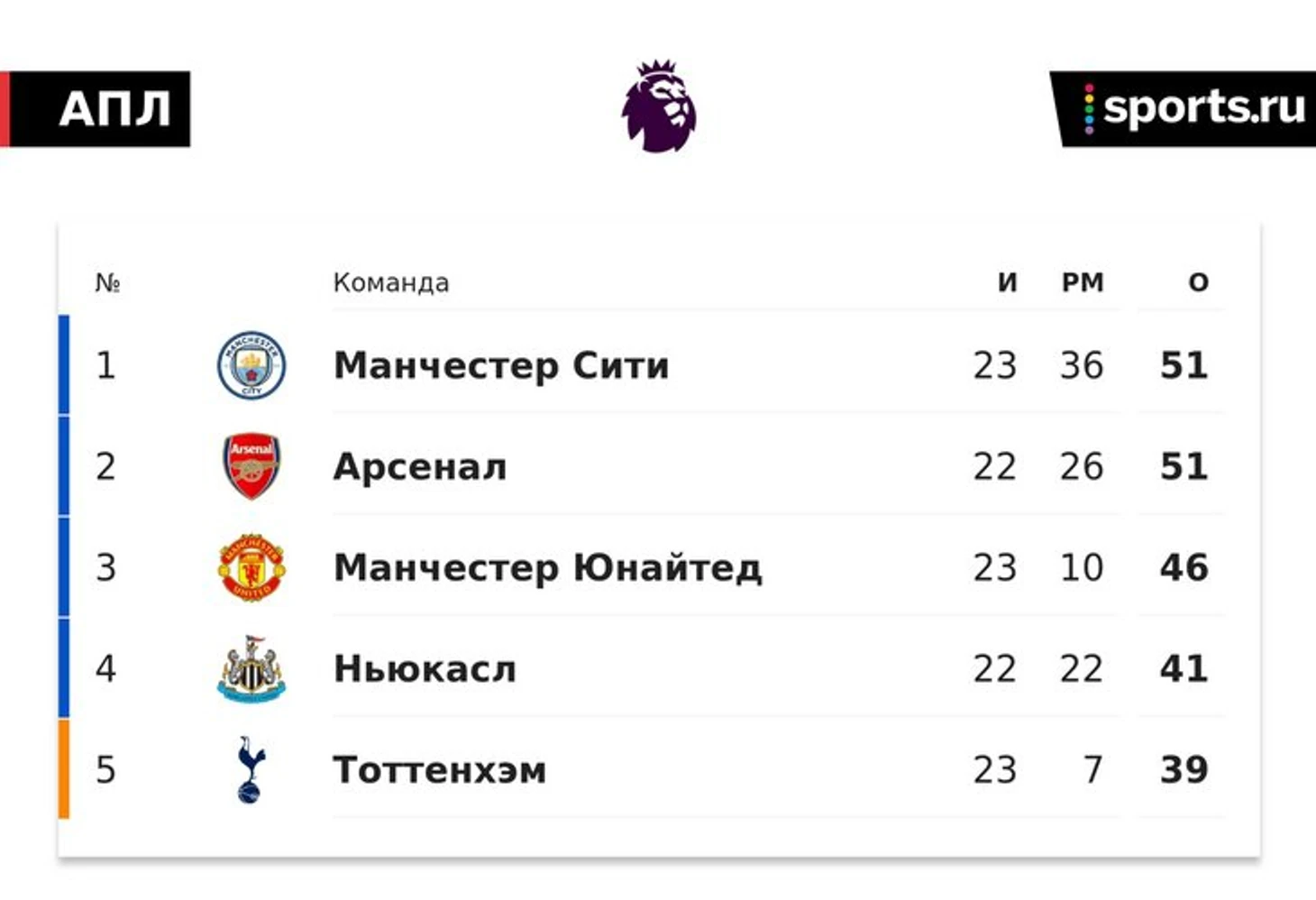Open the sports.ru logo badge
Viewport: 1316px width, 900px height.
(x=1183, y=108)
